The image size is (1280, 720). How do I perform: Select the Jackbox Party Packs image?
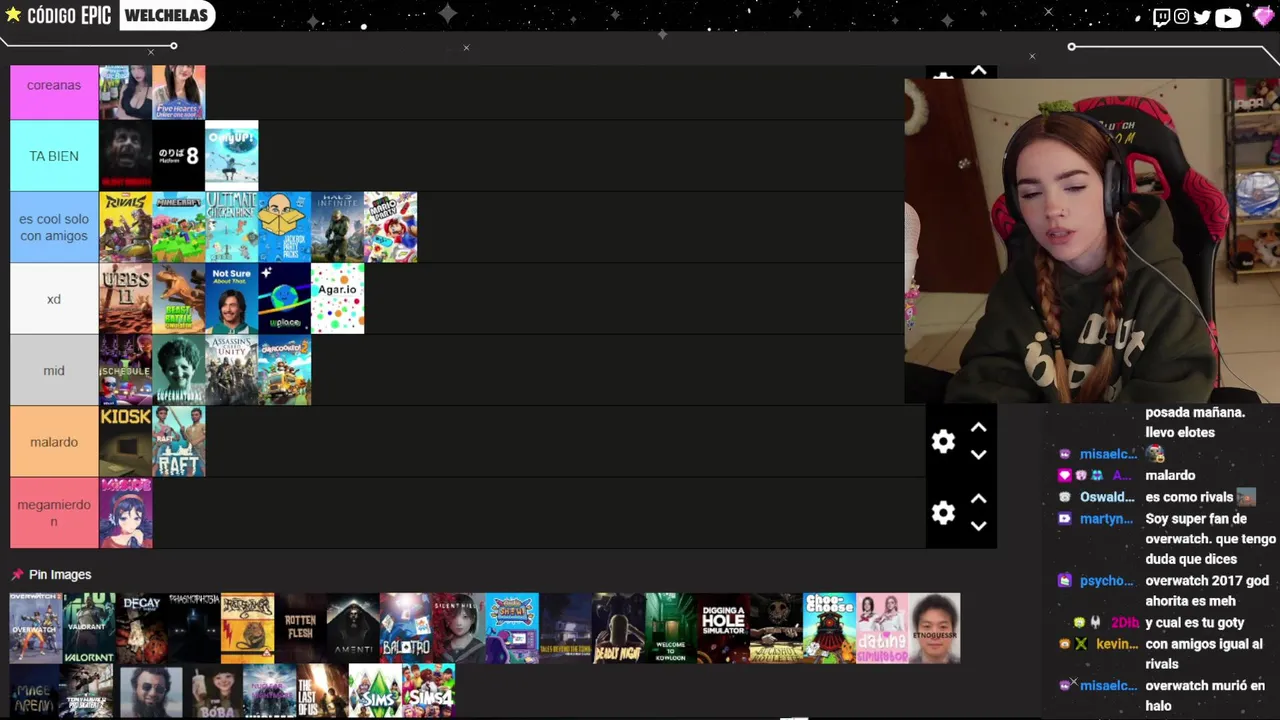pyautogui.click(x=284, y=227)
